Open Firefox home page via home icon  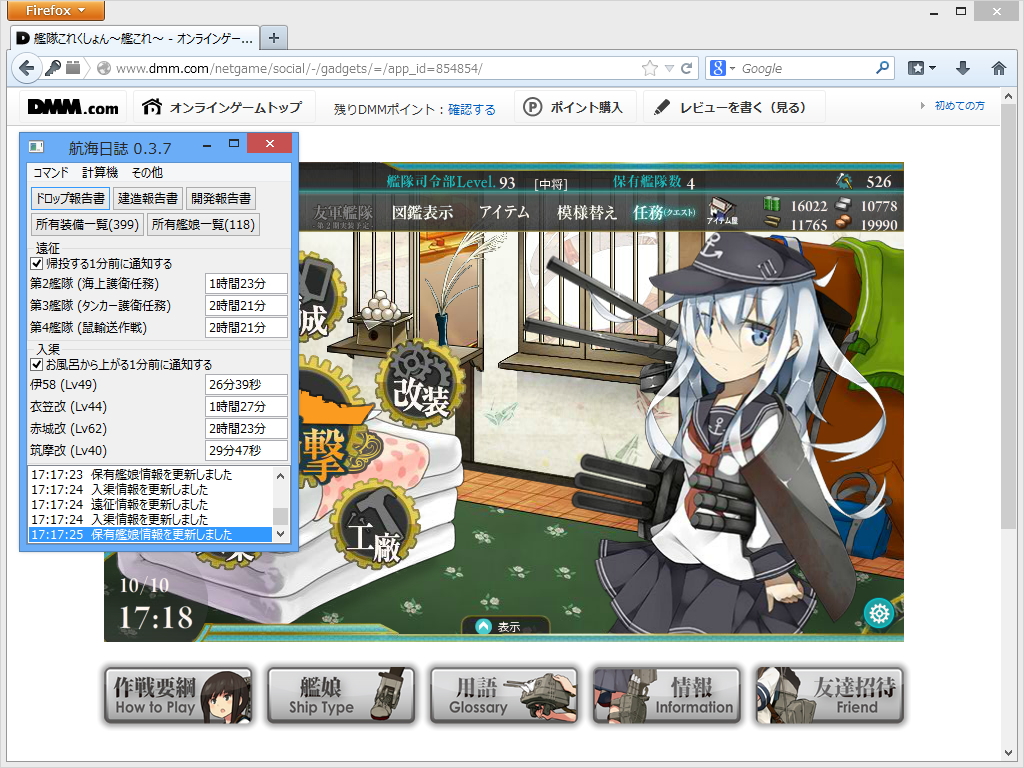(x=999, y=68)
